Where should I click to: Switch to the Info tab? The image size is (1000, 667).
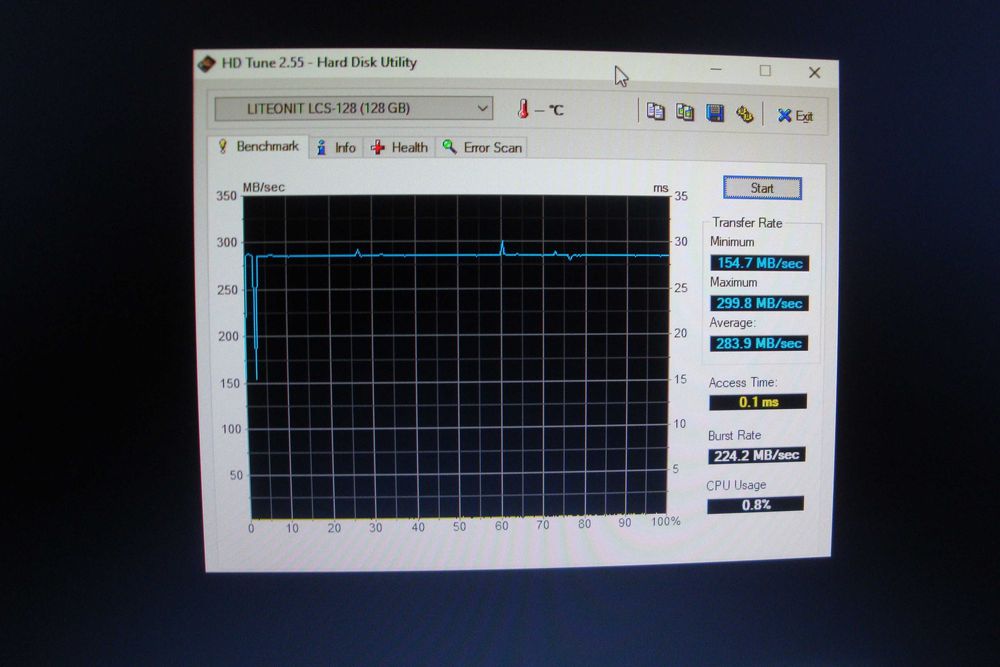coord(336,147)
